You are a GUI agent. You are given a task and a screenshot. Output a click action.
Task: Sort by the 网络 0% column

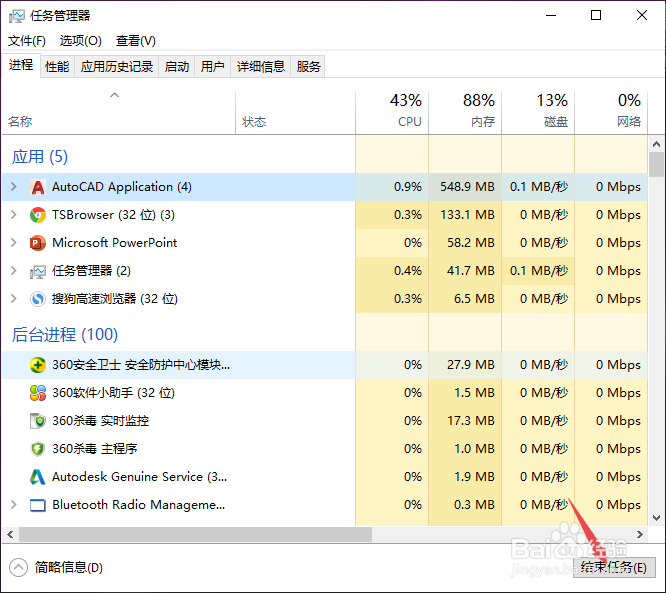point(611,113)
